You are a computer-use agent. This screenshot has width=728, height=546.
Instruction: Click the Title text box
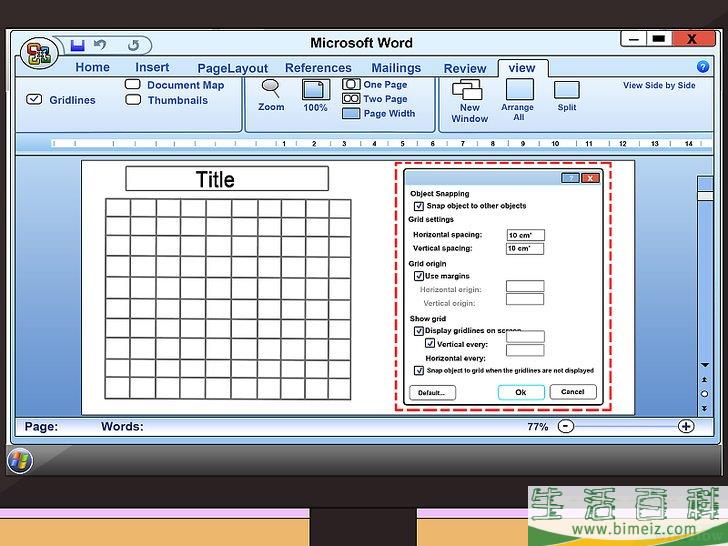(227, 179)
